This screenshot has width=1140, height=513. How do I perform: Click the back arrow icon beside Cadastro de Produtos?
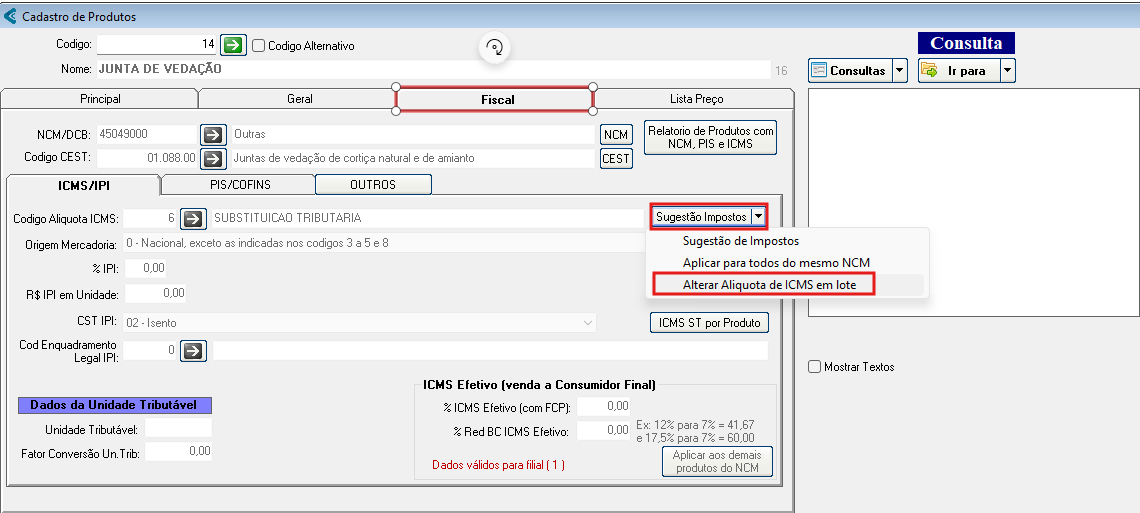[x=11, y=16]
